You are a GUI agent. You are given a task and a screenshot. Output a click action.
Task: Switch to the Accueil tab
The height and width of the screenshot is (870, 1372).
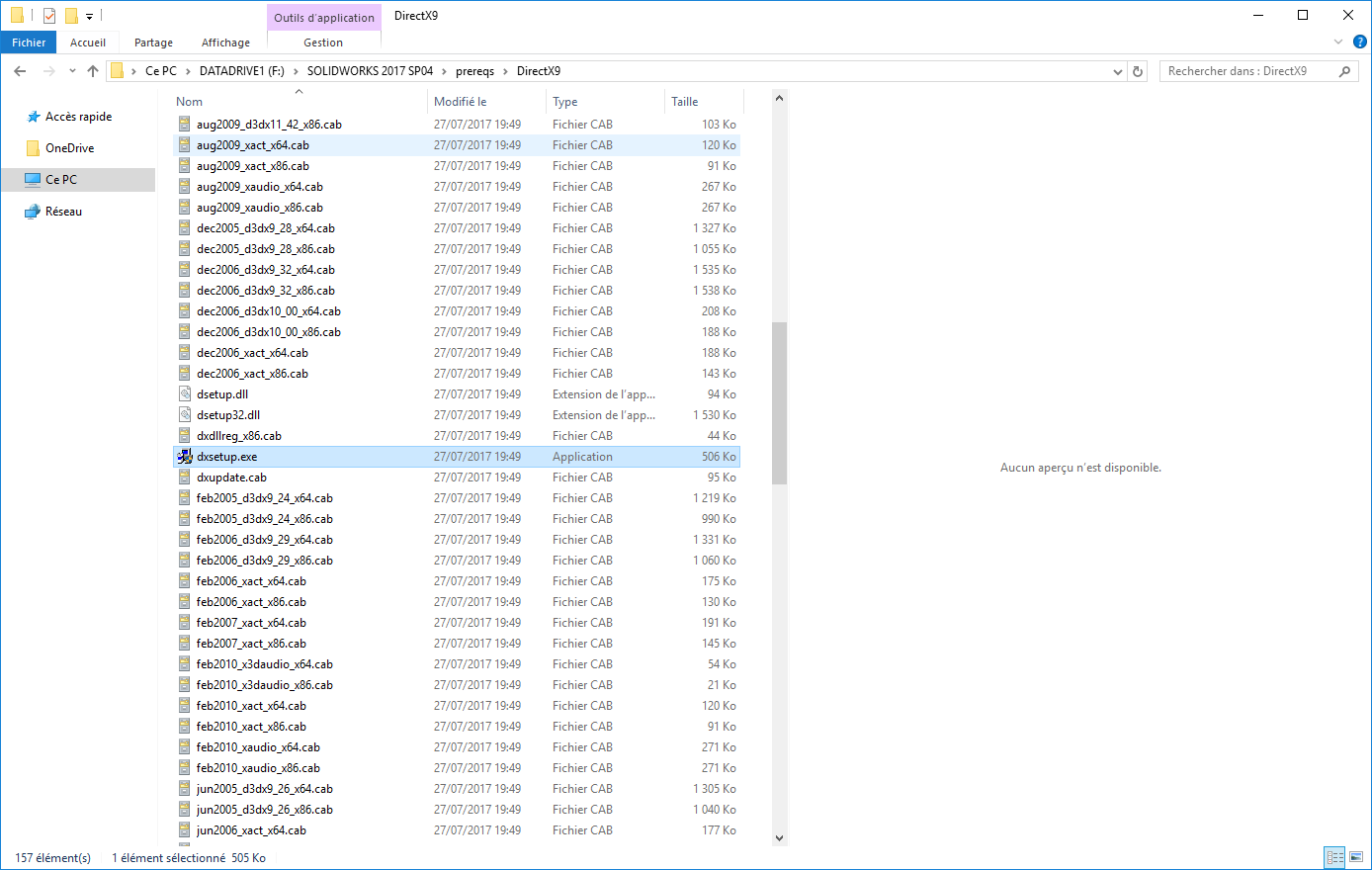(x=88, y=43)
